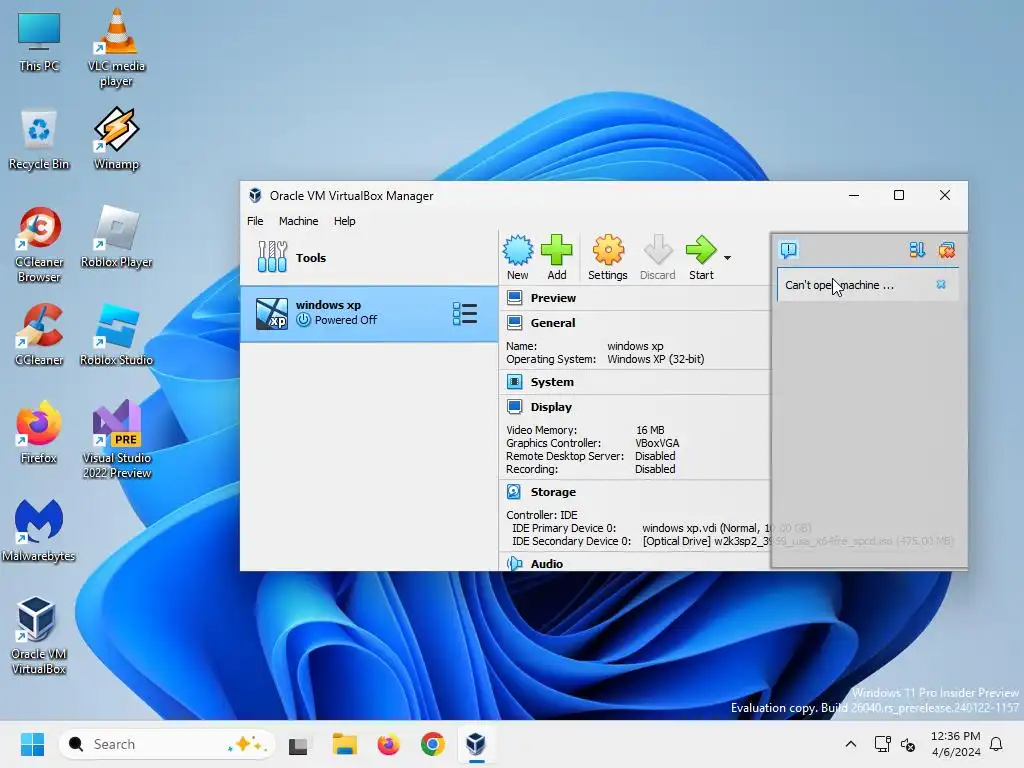
Task: Click the General section header
Action: pyautogui.click(x=552, y=323)
